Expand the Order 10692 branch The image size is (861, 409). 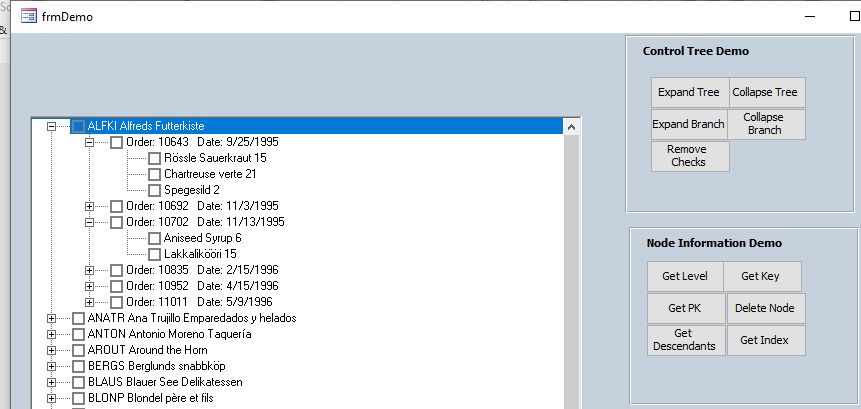click(x=90, y=206)
